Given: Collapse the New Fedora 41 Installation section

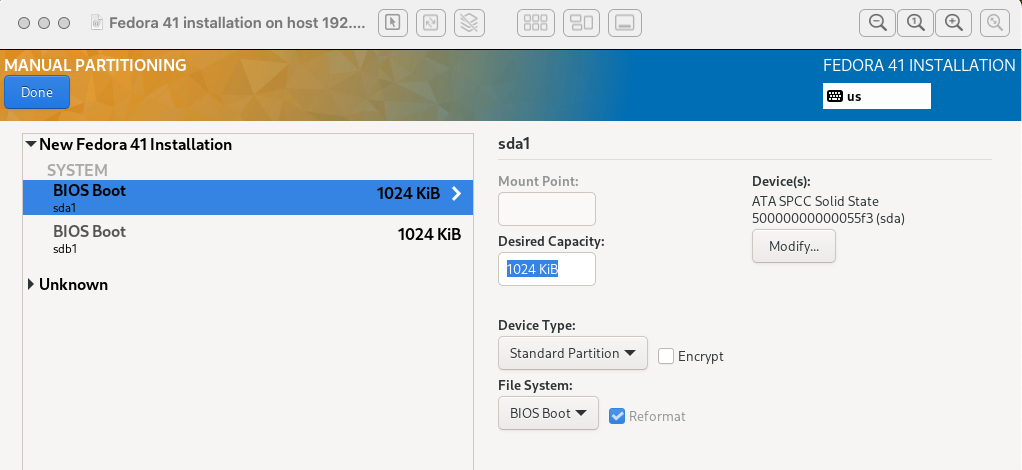Looking at the screenshot, I should [x=31, y=144].
